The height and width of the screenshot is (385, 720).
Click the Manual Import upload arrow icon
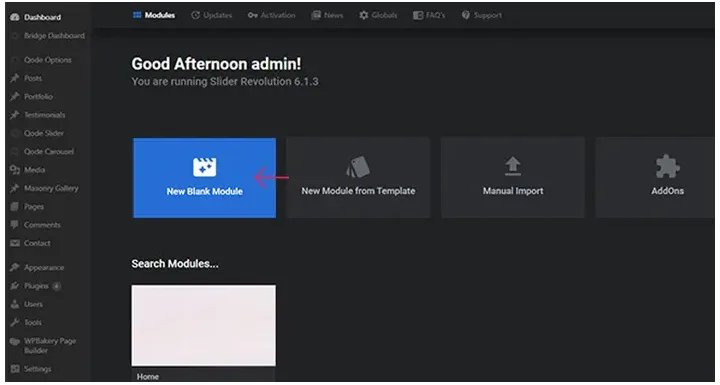512,166
